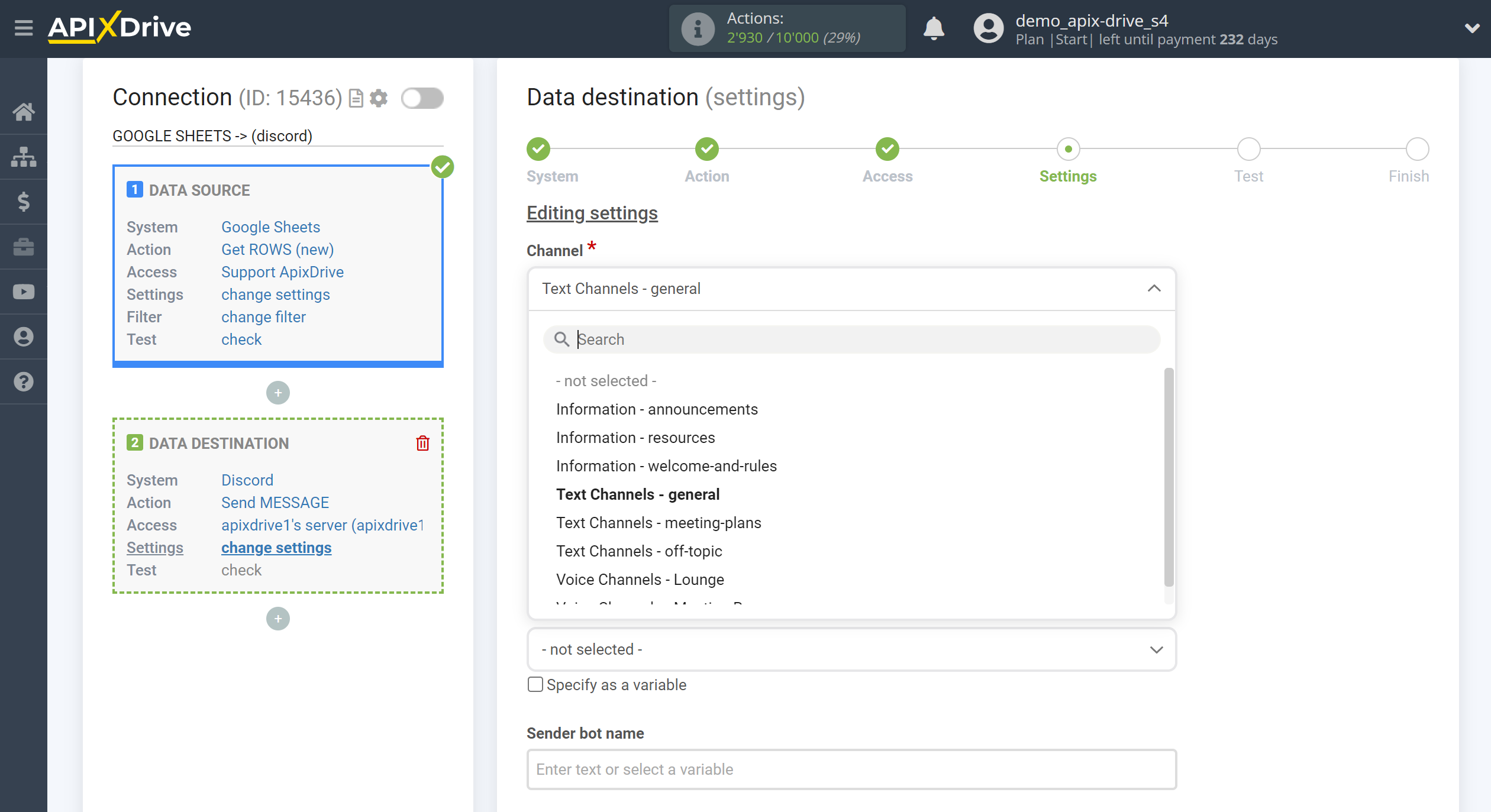
Task: Open Google Sheets system link
Action: click(270, 227)
